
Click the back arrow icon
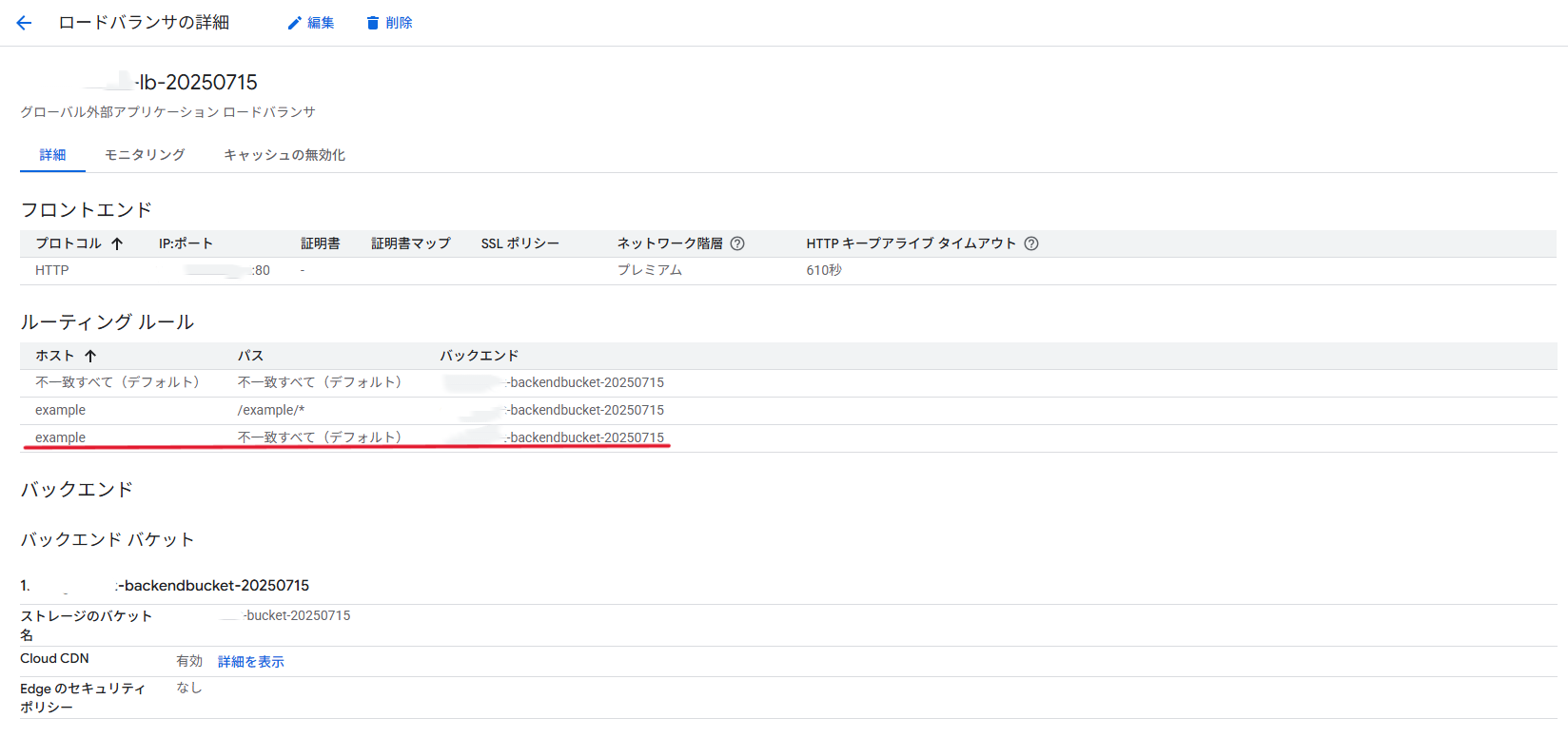[x=25, y=23]
